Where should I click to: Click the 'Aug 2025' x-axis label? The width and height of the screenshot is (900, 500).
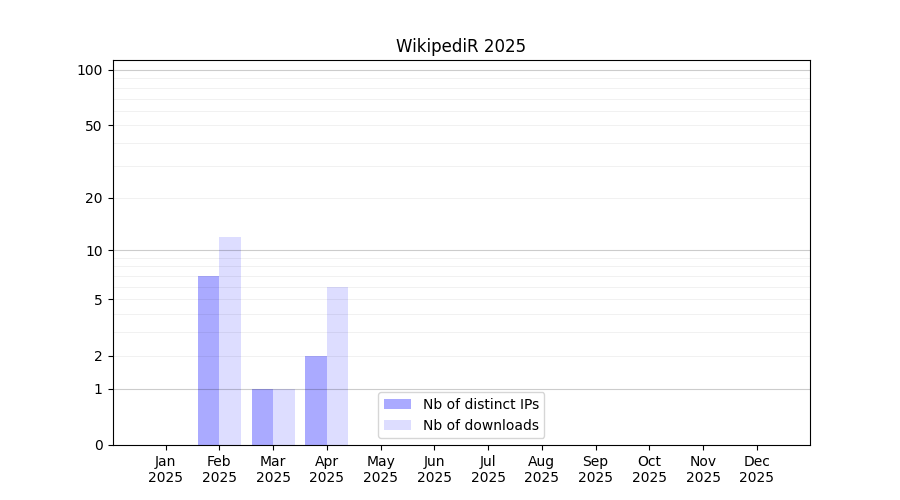coord(542,469)
